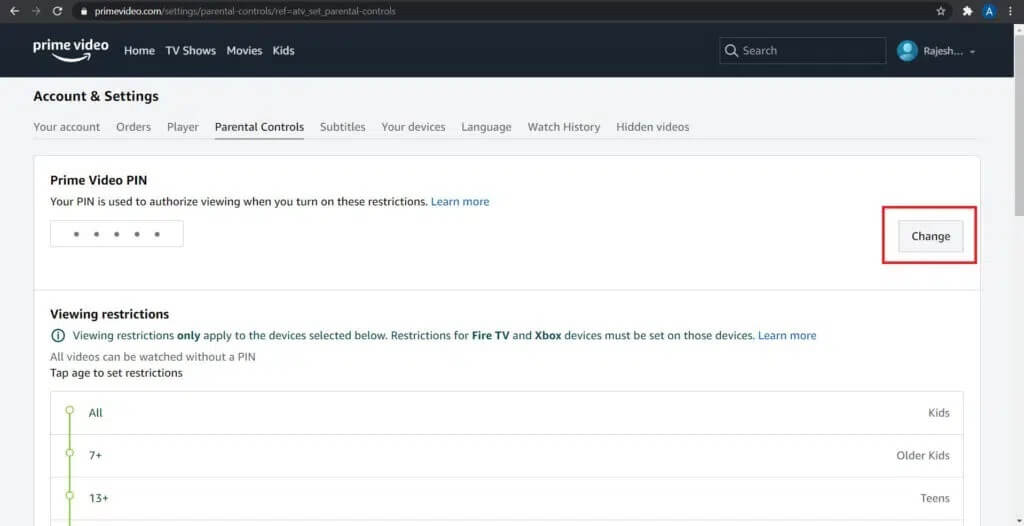Open the Language tab
Screen dimensions: 1024x526
click(x=487, y=127)
